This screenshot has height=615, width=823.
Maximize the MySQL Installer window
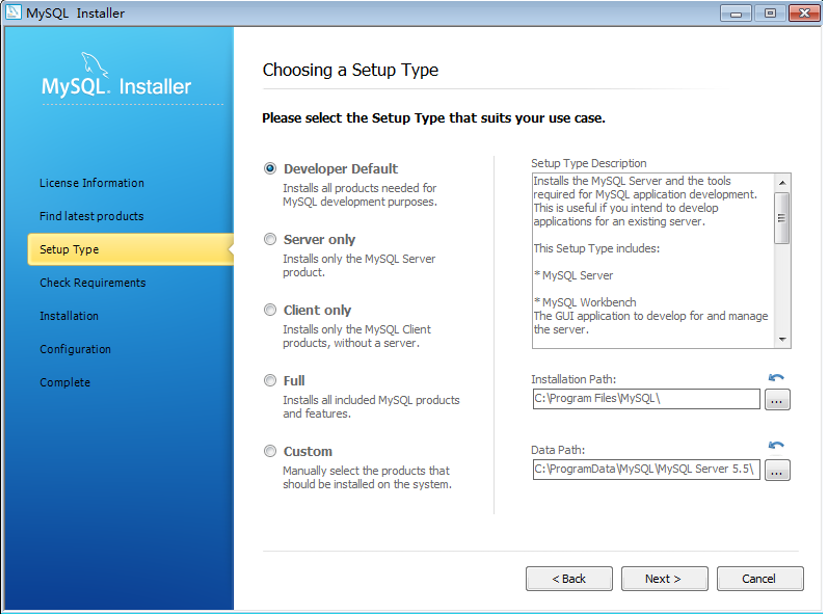click(770, 13)
